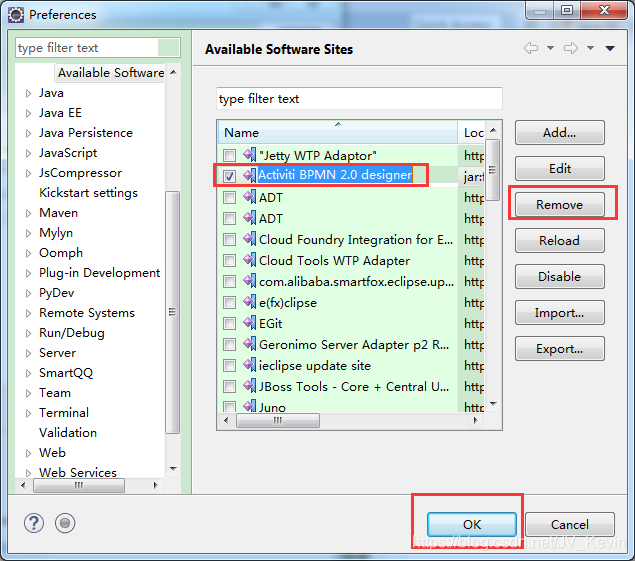Image resolution: width=635 pixels, height=561 pixels.
Task: Expand the Run/Debug tree node
Action: pyautogui.click(x=28, y=333)
